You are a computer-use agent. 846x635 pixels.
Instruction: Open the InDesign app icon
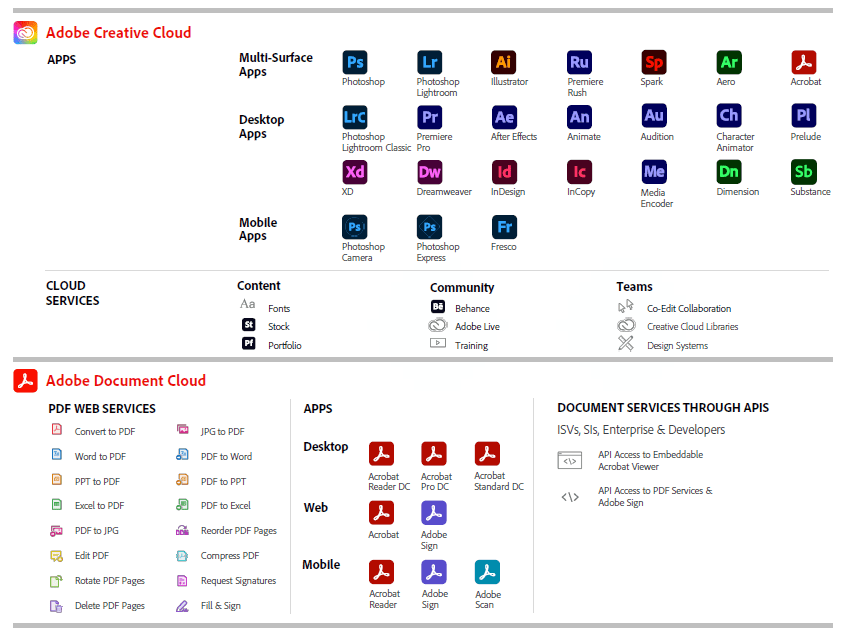[504, 172]
